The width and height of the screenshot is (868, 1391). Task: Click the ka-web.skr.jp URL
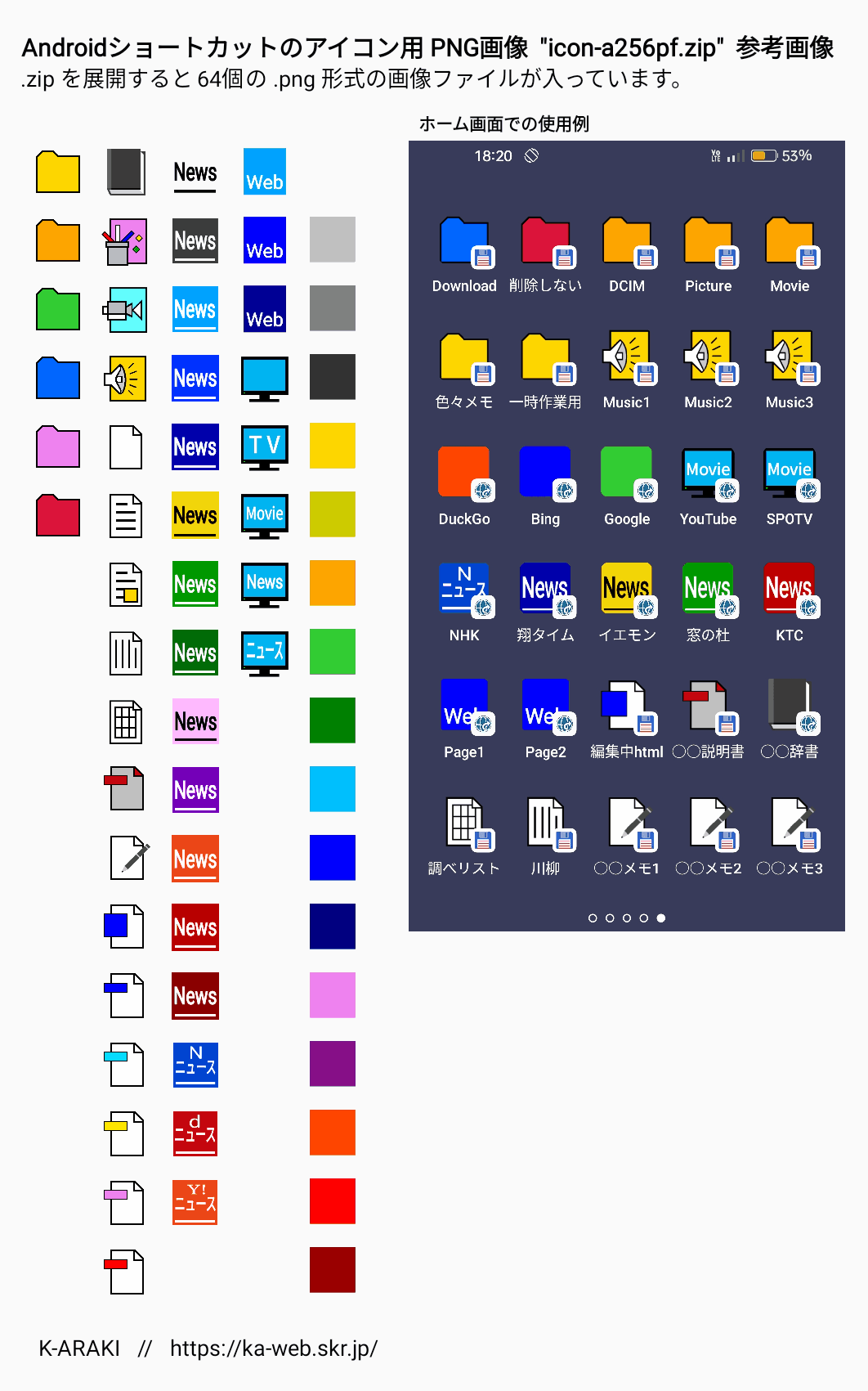(273, 1348)
